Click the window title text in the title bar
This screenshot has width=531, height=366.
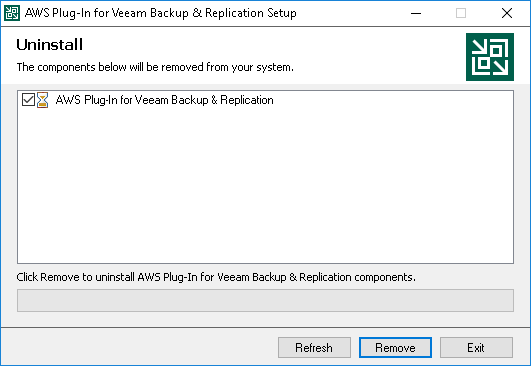pos(161,13)
